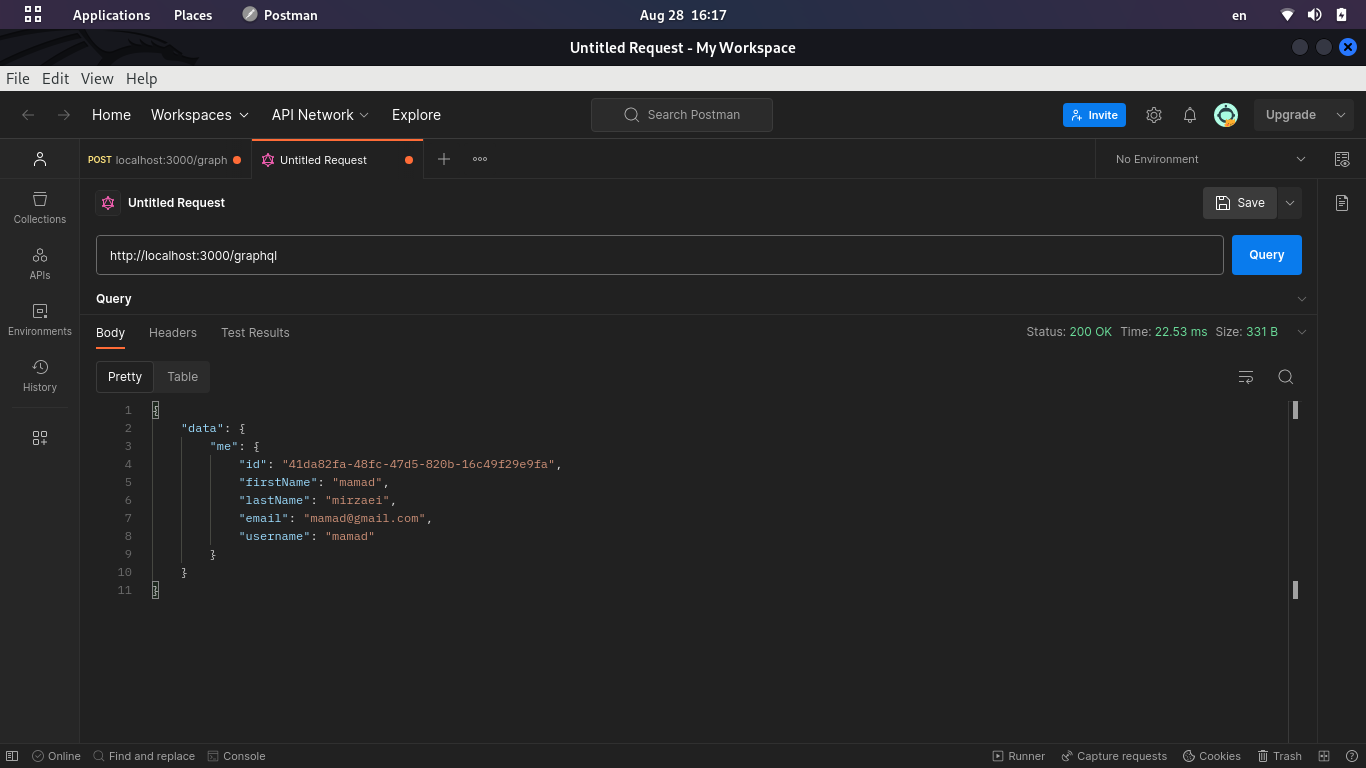The width and height of the screenshot is (1366, 768).
Task: Open the Collections sidebar panel
Action: click(40, 207)
